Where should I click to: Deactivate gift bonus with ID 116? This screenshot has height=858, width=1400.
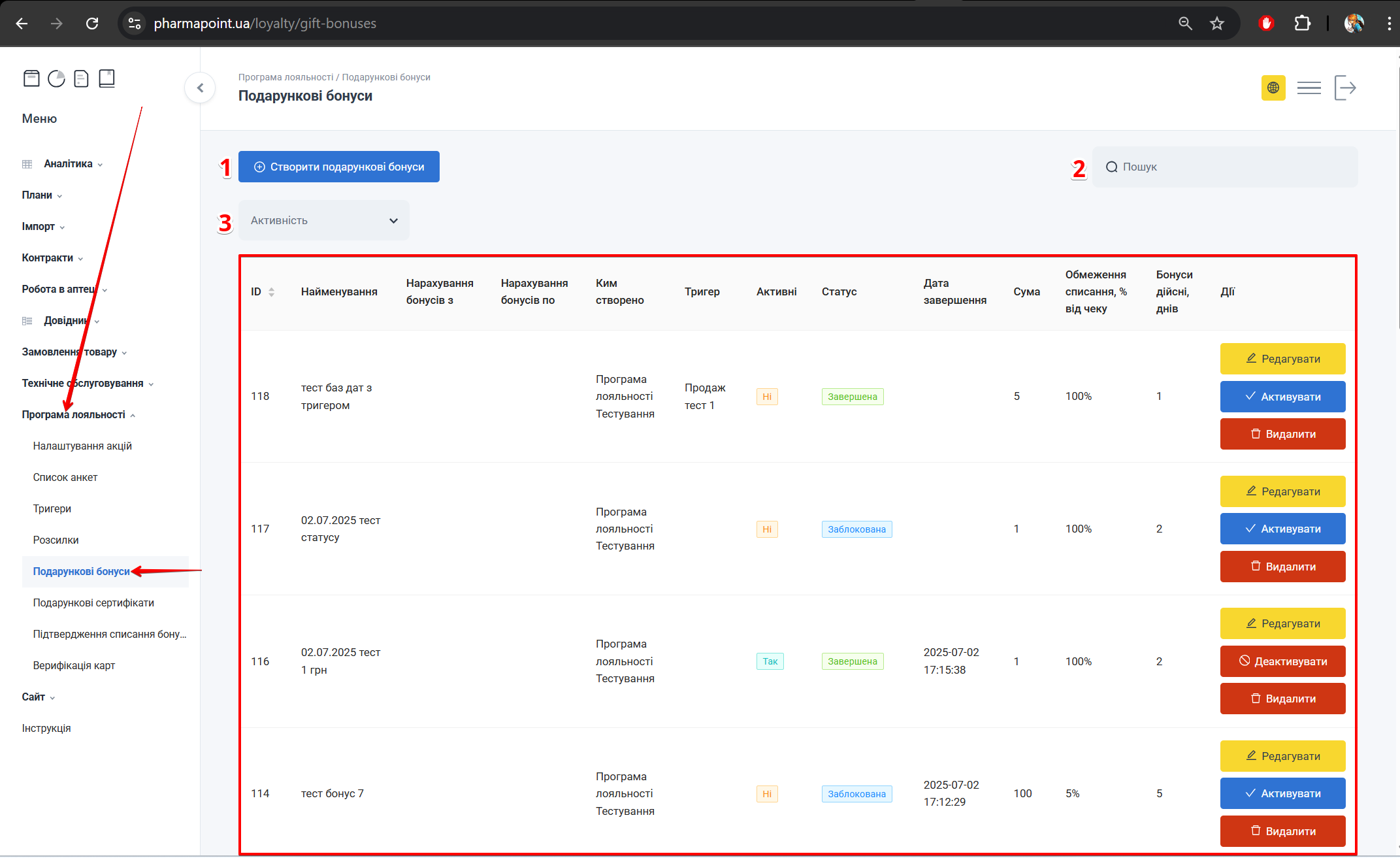click(x=1282, y=661)
